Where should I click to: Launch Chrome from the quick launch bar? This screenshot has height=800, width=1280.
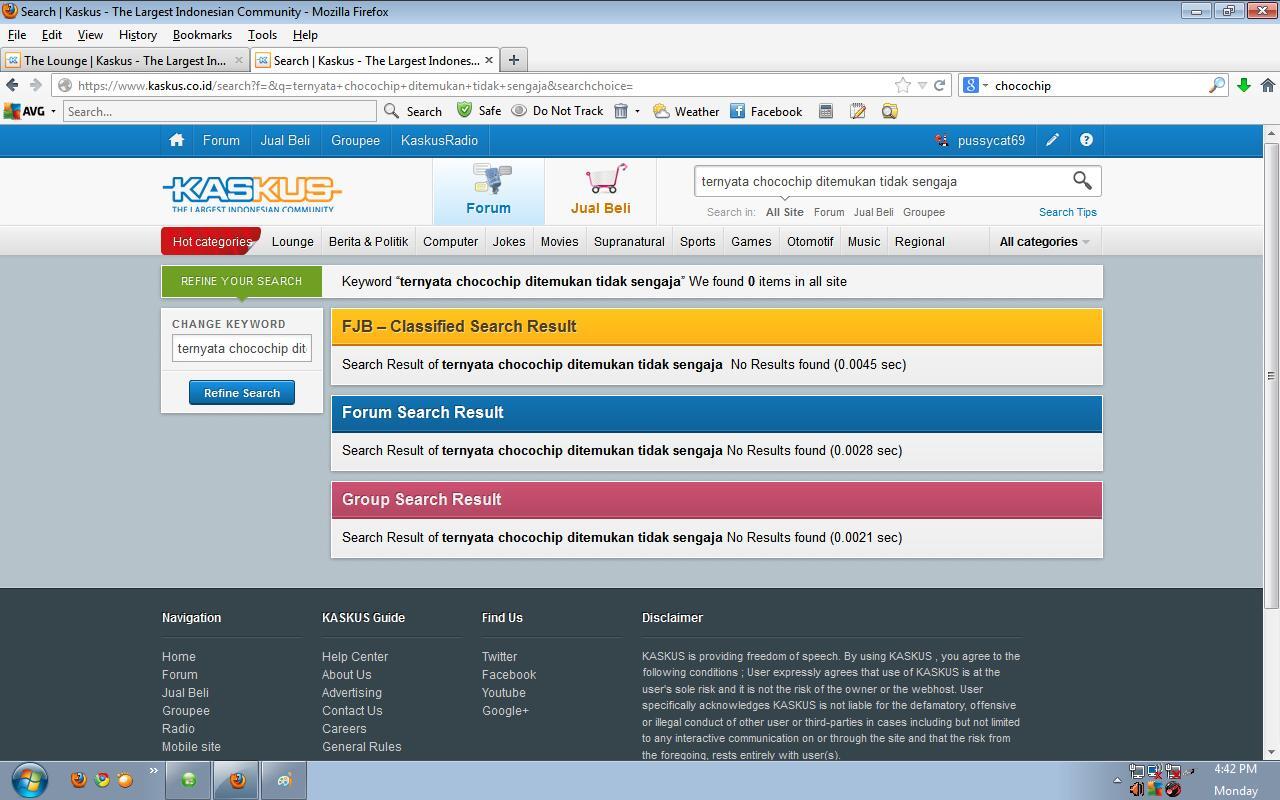(102, 780)
